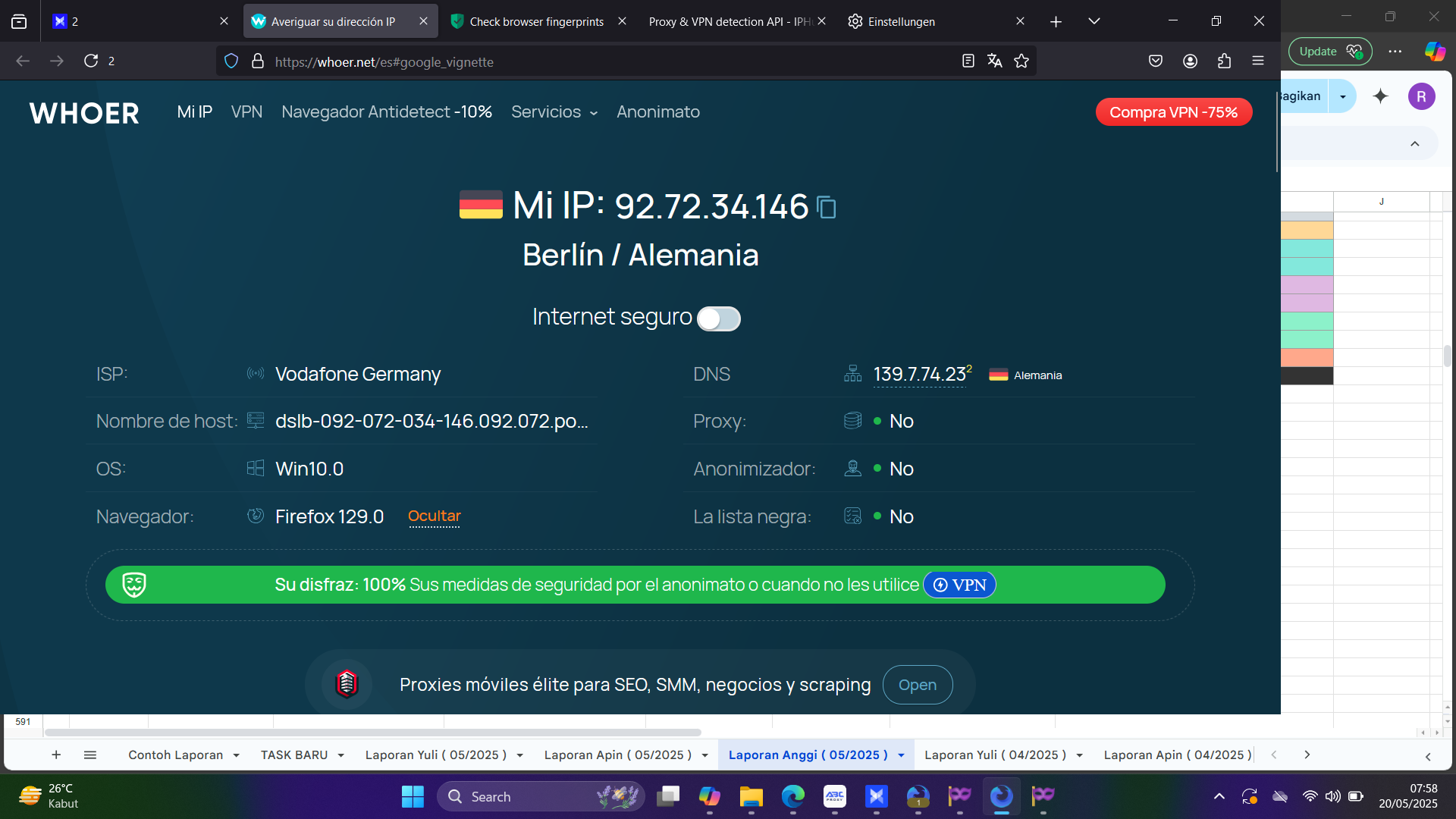Screen dimensions: 1456x819
Task: Open the list all tabs dropdown arrow
Action: pos(1094,21)
